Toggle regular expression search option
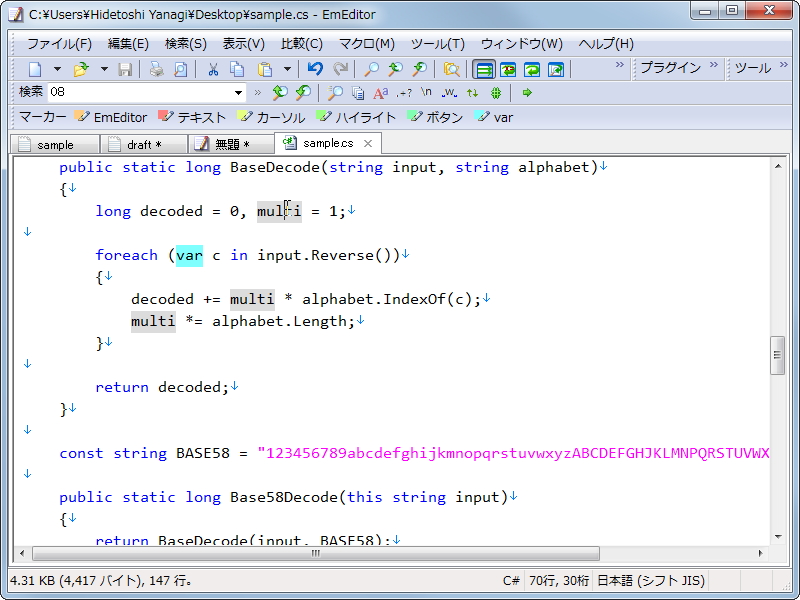 point(404,92)
